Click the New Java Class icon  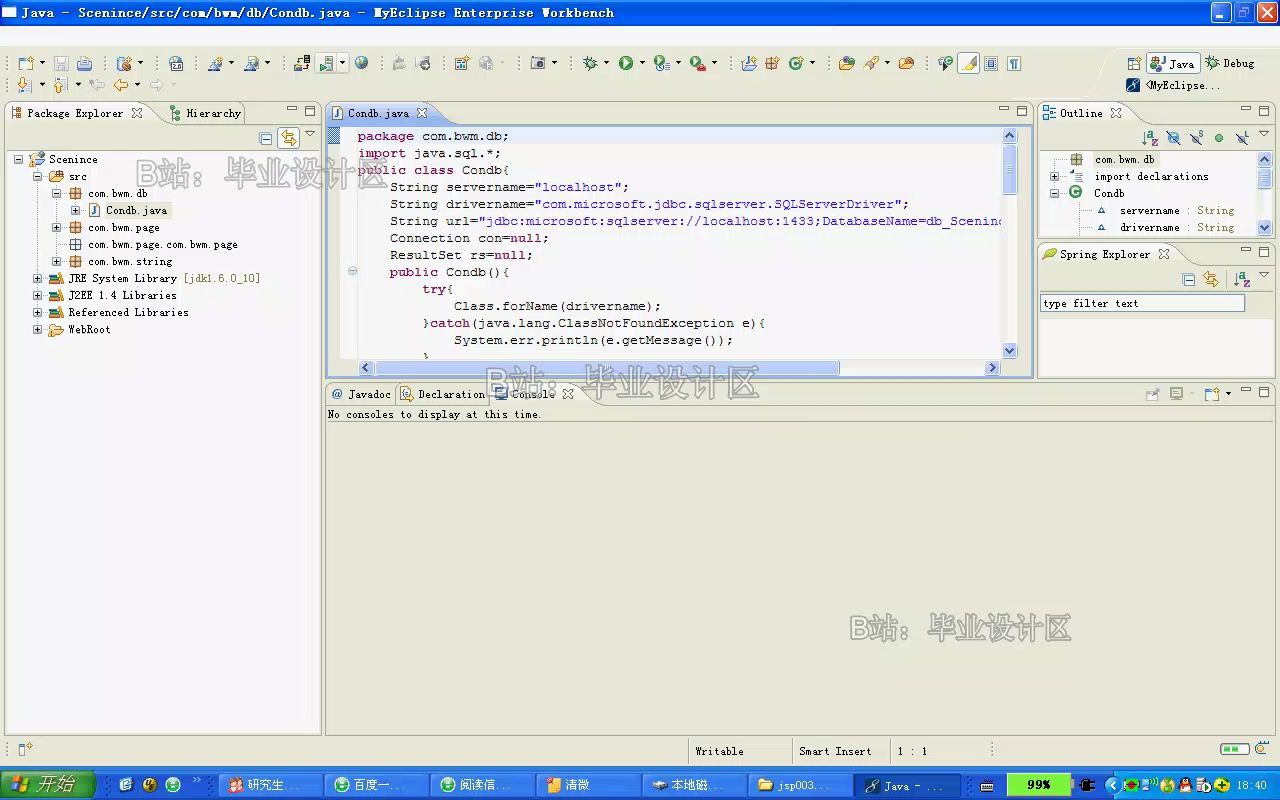[x=796, y=63]
